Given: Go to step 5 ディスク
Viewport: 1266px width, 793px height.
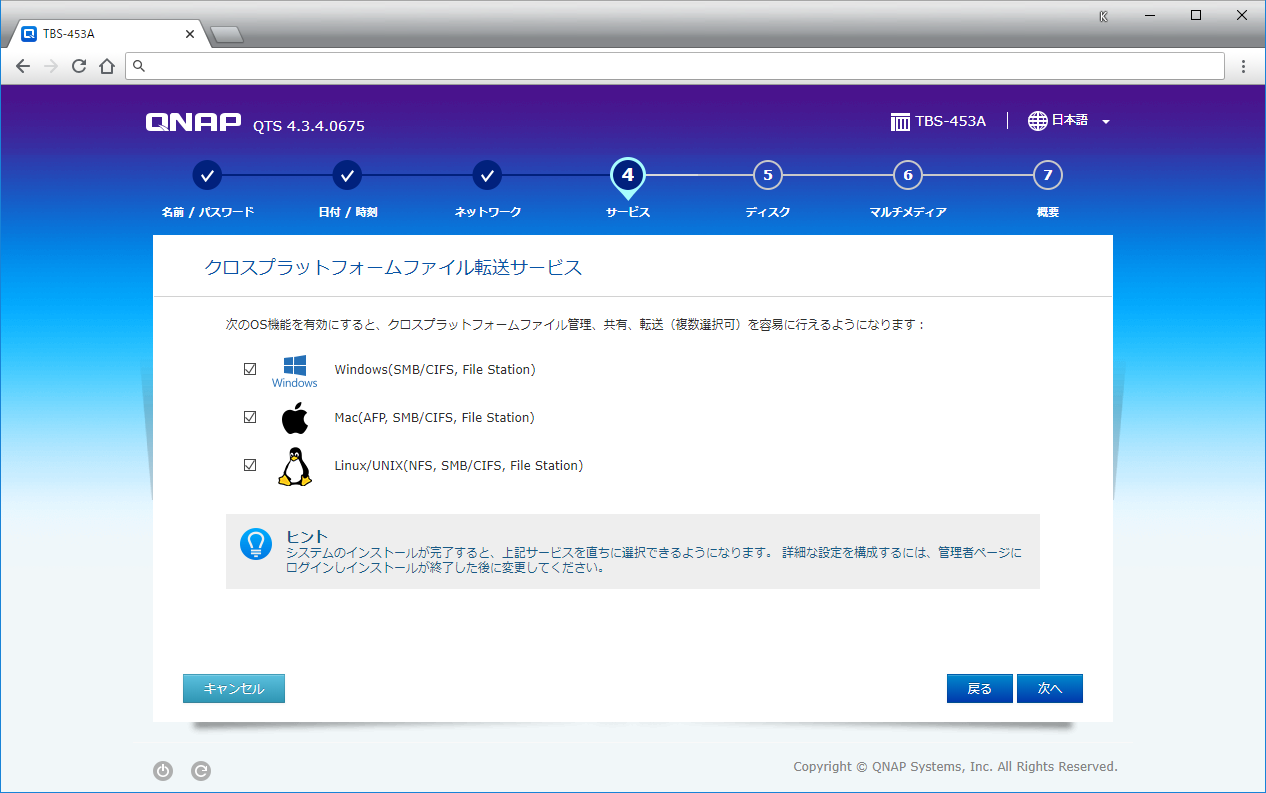Looking at the screenshot, I should click(767, 176).
